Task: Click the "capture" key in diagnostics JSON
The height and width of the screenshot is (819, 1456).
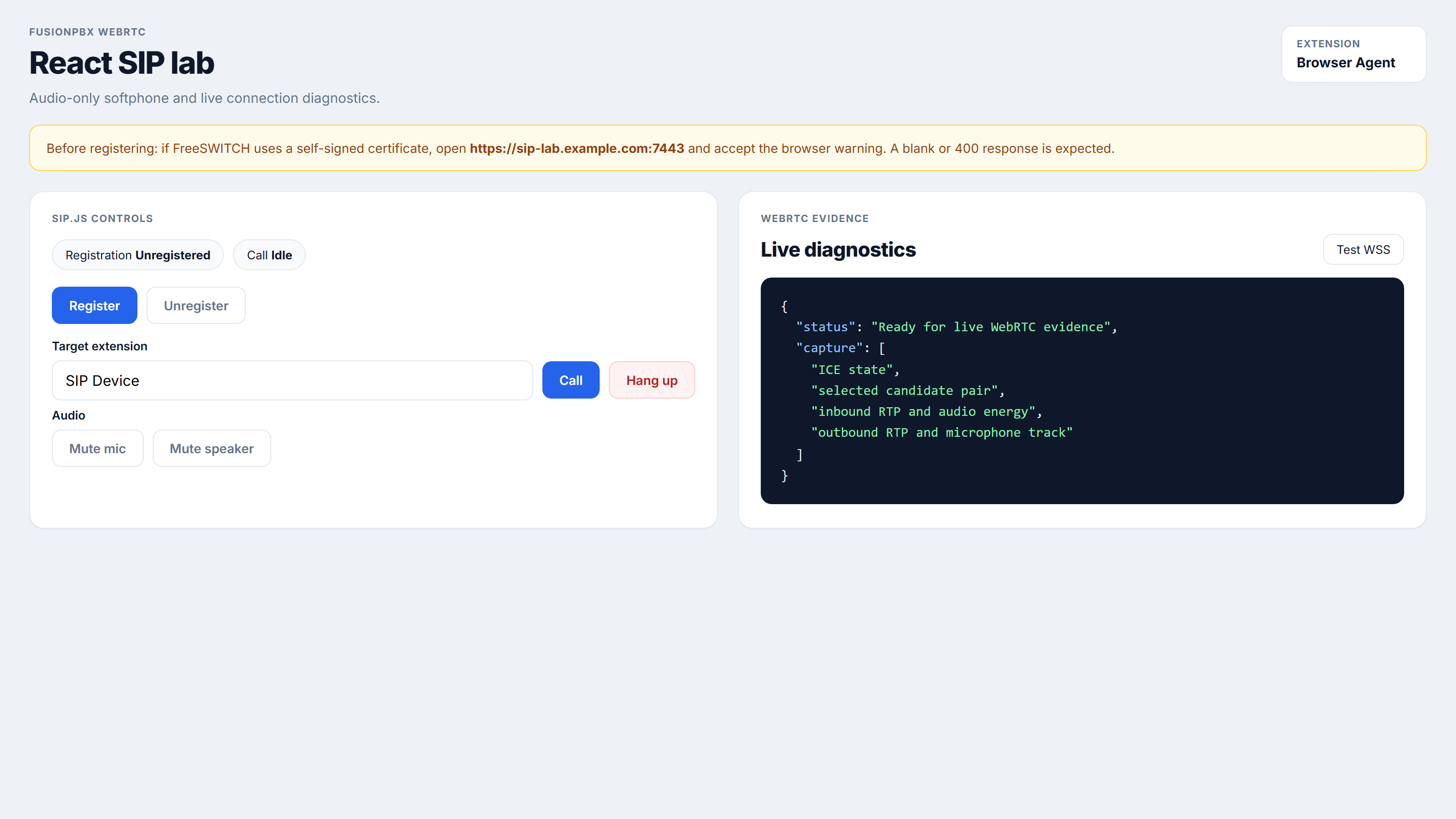Action: click(x=829, y=348)
